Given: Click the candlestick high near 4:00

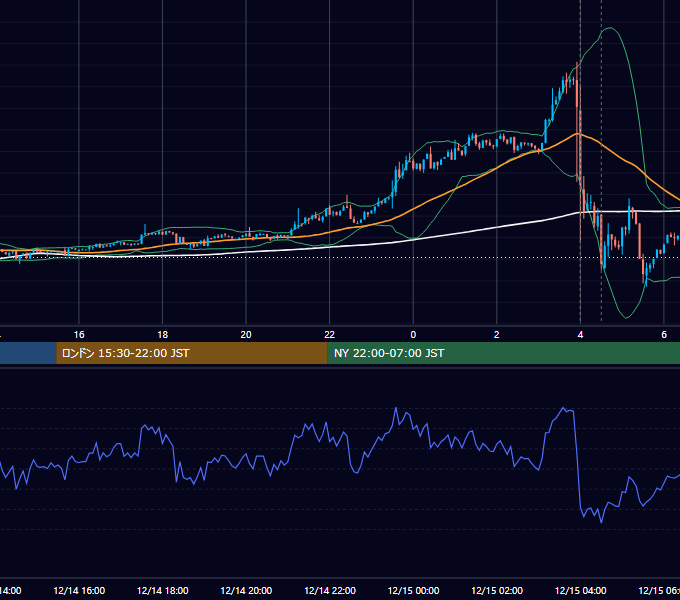Looking at the screenshot, I should (x=577, y=64).
